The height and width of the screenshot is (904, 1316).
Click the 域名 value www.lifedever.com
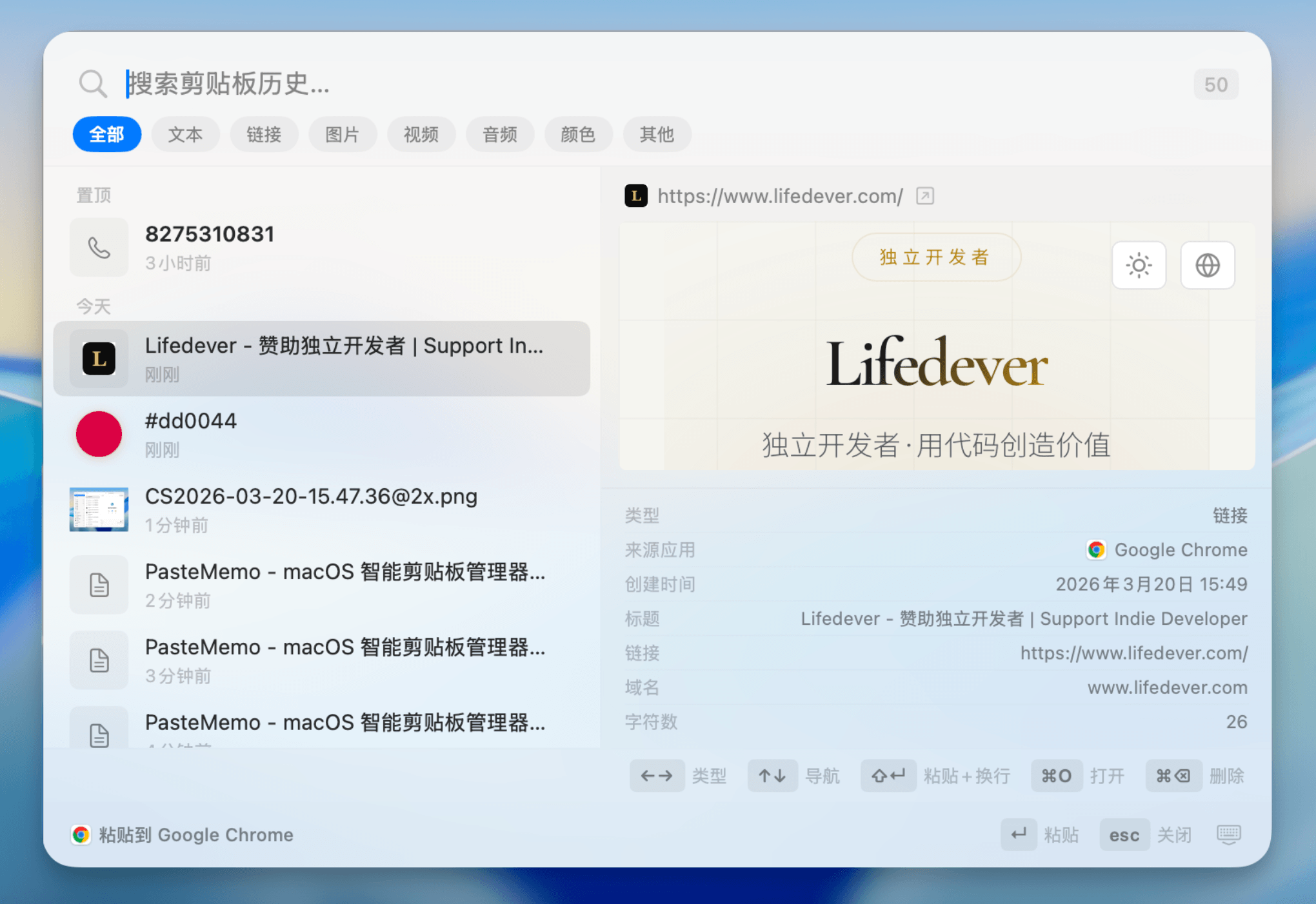1167,687
